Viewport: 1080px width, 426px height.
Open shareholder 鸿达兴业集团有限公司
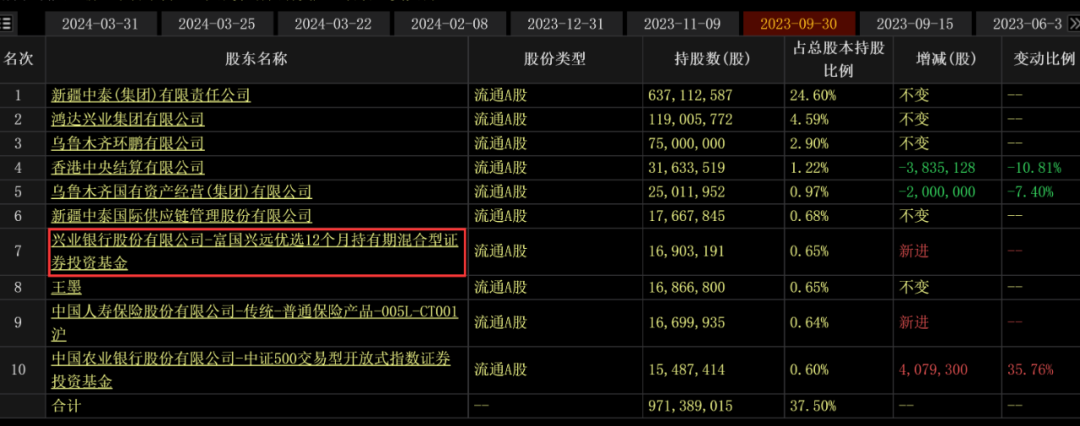(128, 119)
